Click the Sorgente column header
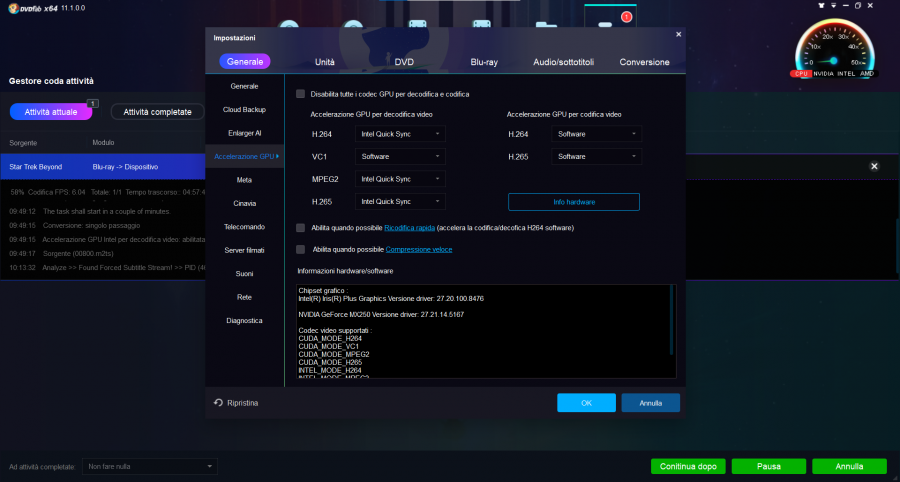This screenshot has height=482, width=900. tap(23, 142)
